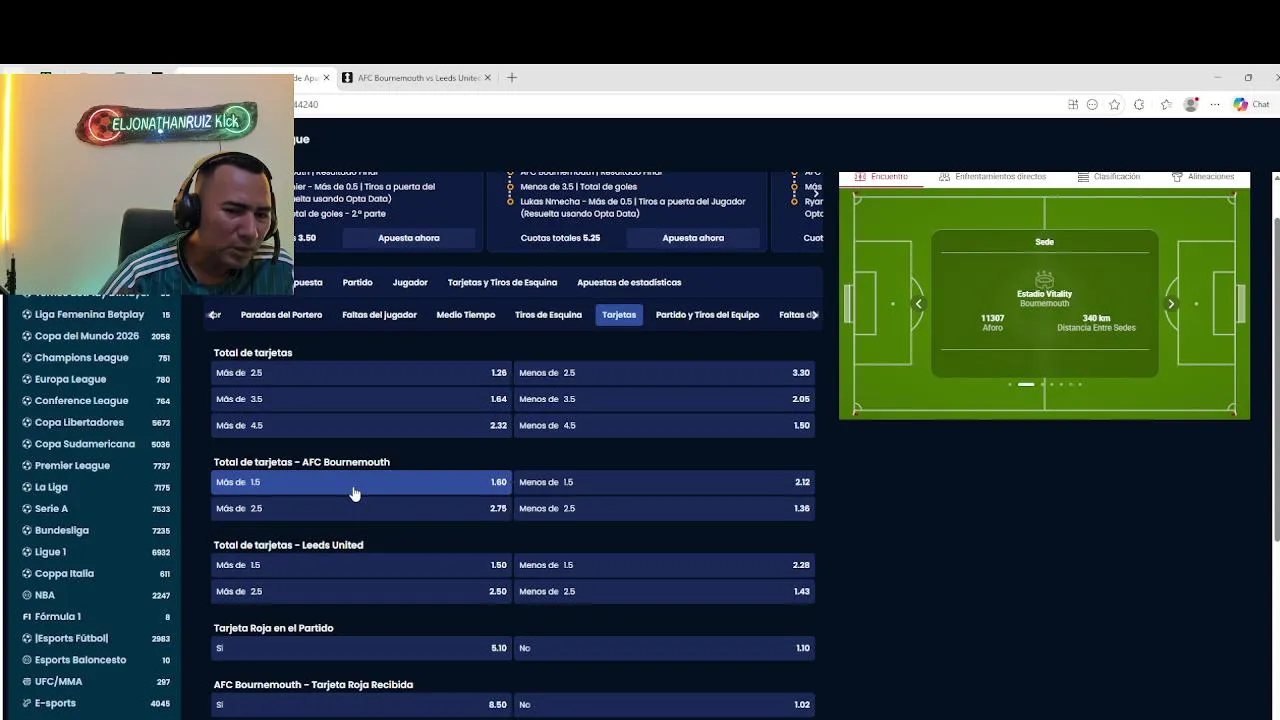This screenshot has height=720, width=1280.
Task: Click the page vertical scrollbar
Action: [1276, 380]
